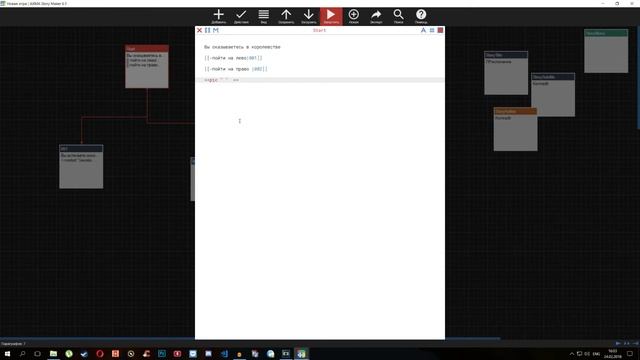The image size is (640, 360).
Task: Click the blue grid icon in editor header
Action: pos(432,30)
